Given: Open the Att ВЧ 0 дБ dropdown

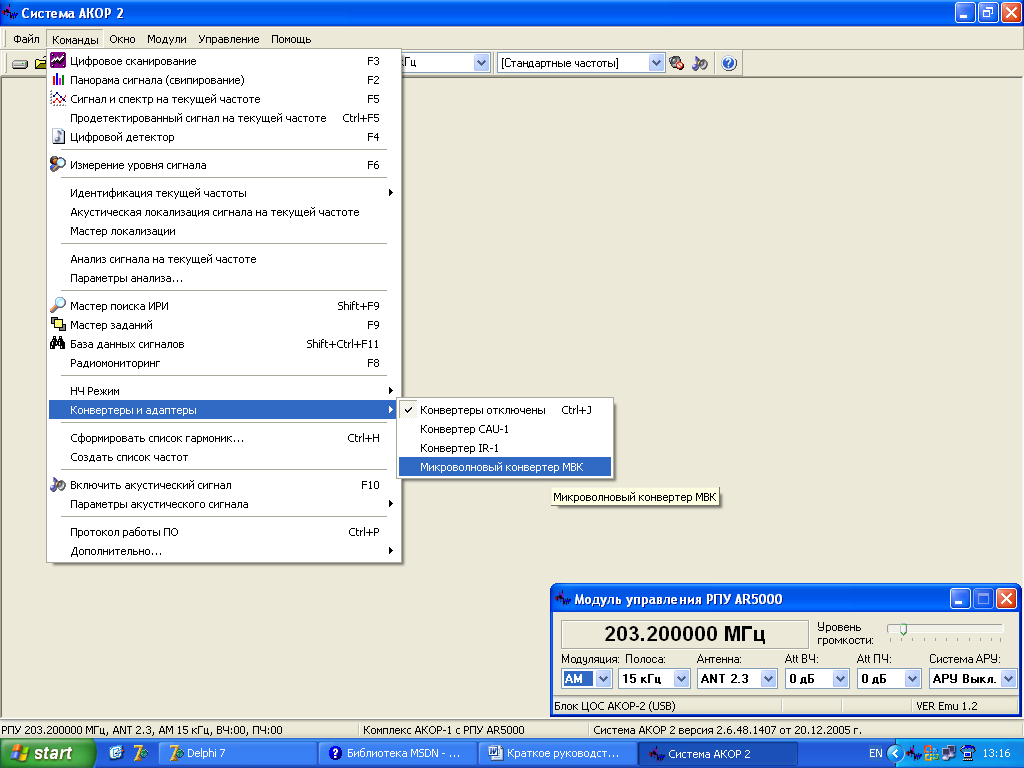Looking at the screenshot, I should (x=840, y=679).
